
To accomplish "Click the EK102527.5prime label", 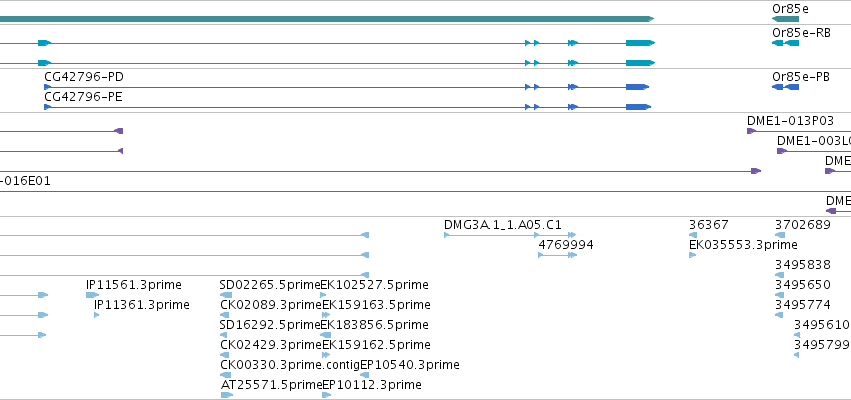I will (375, 285).
